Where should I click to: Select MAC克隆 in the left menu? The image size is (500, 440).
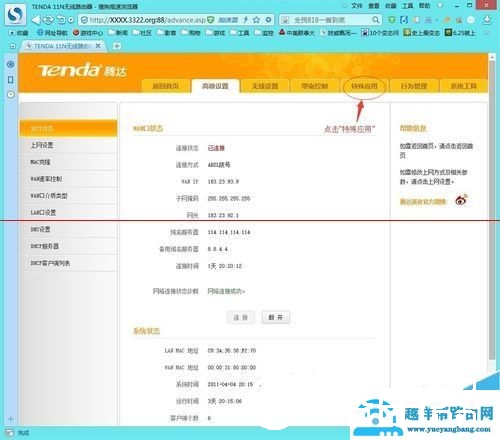pyautogui.click(x=69, y=162)
